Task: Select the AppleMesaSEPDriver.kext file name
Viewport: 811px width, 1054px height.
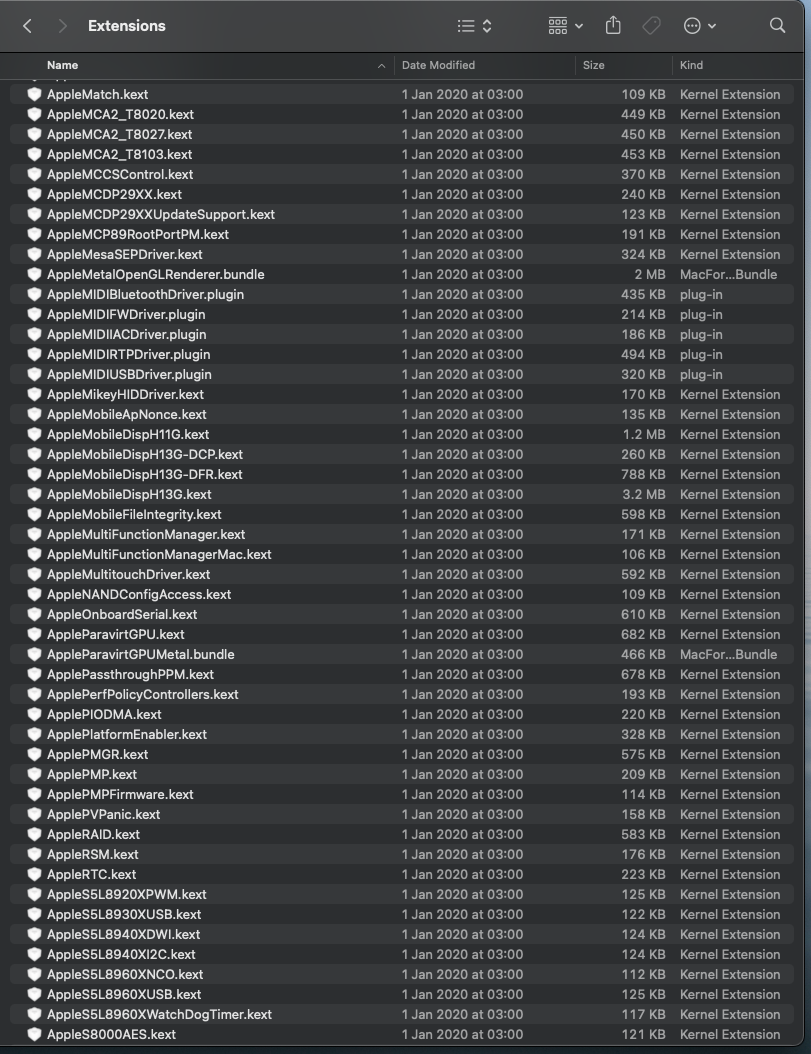Action: click(124, 254)
